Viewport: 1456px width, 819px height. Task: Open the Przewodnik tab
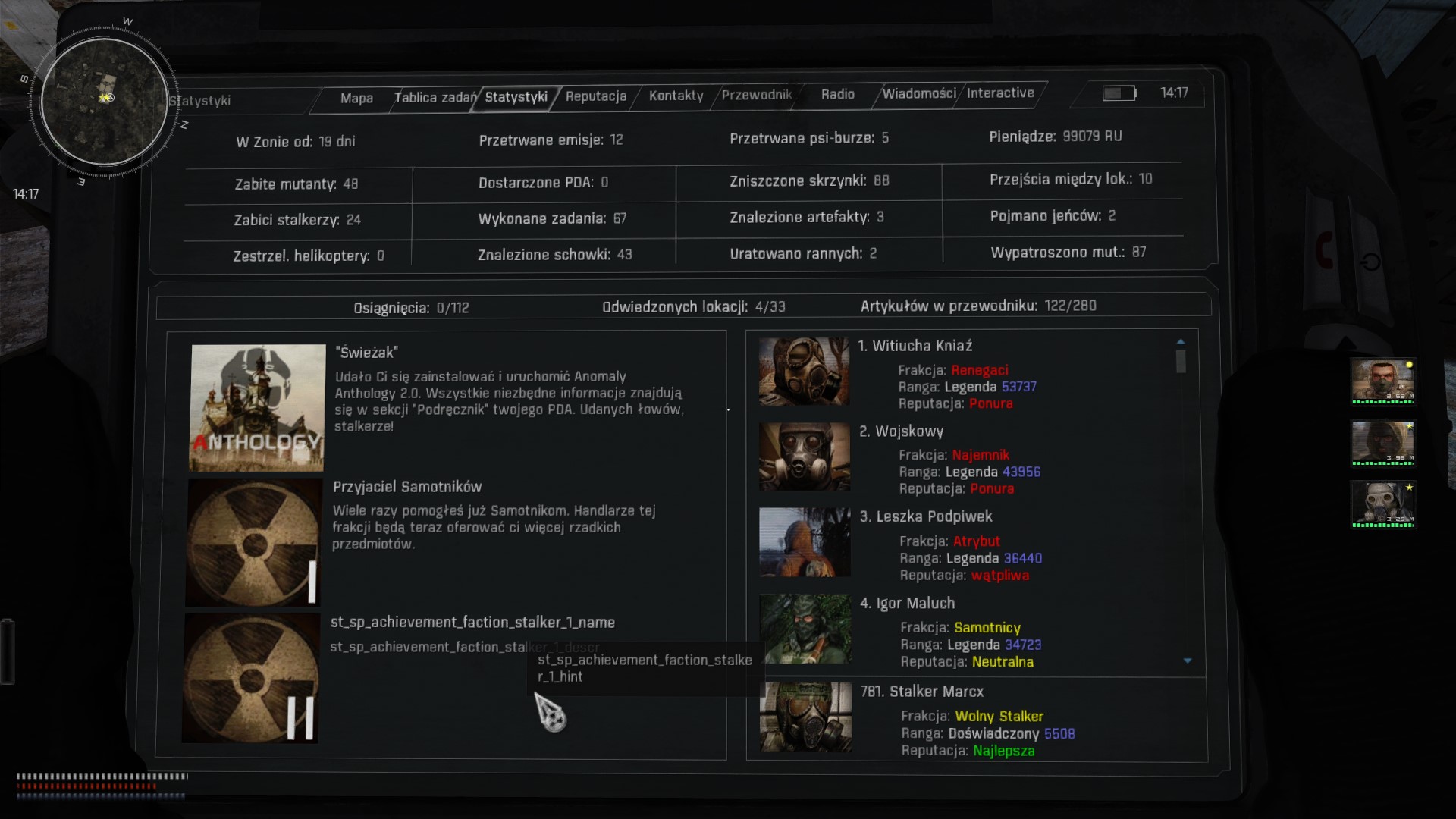[x=756, y=95]
